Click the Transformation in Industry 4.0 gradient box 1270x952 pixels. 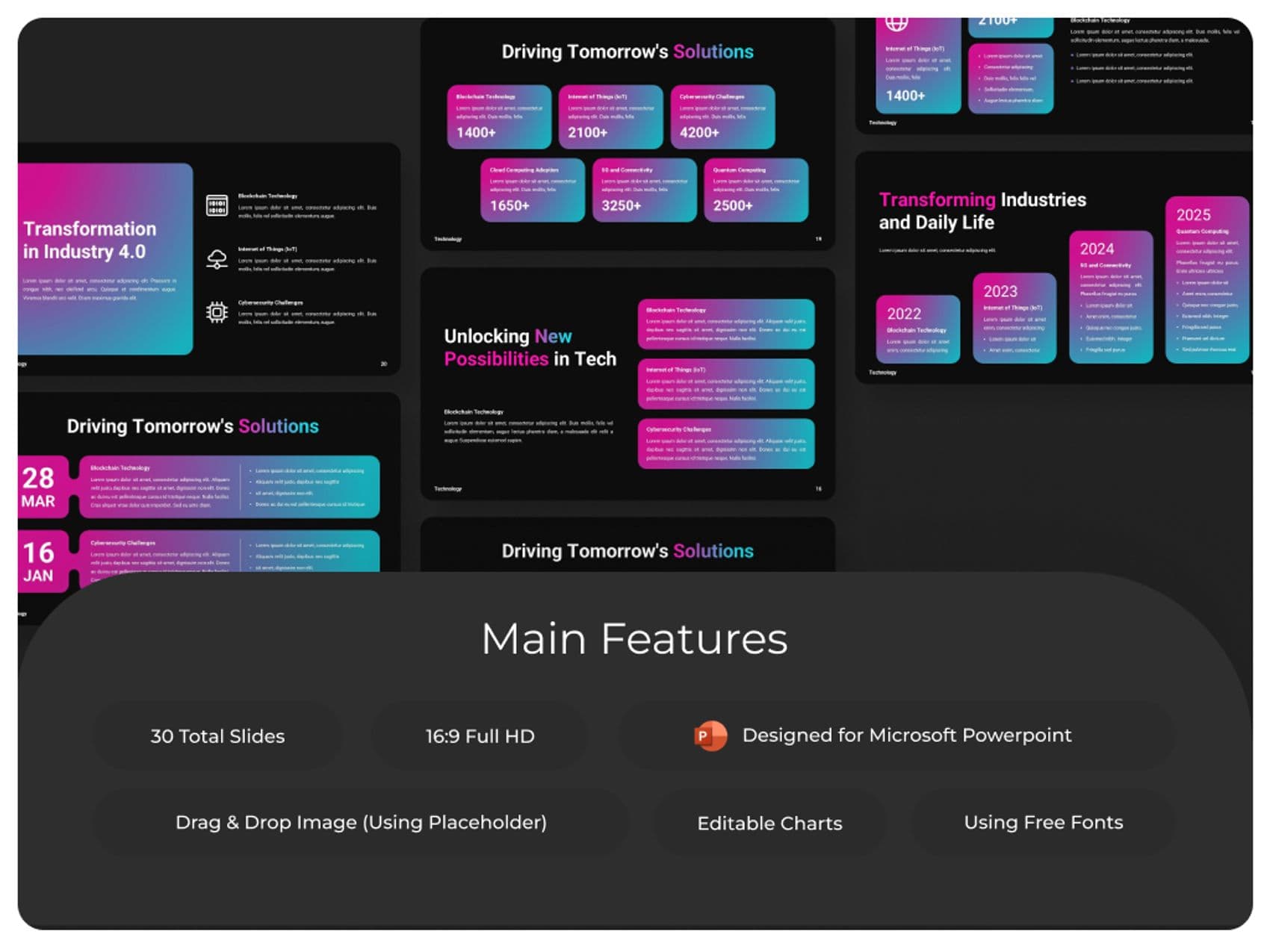click(x=105, y=258)
